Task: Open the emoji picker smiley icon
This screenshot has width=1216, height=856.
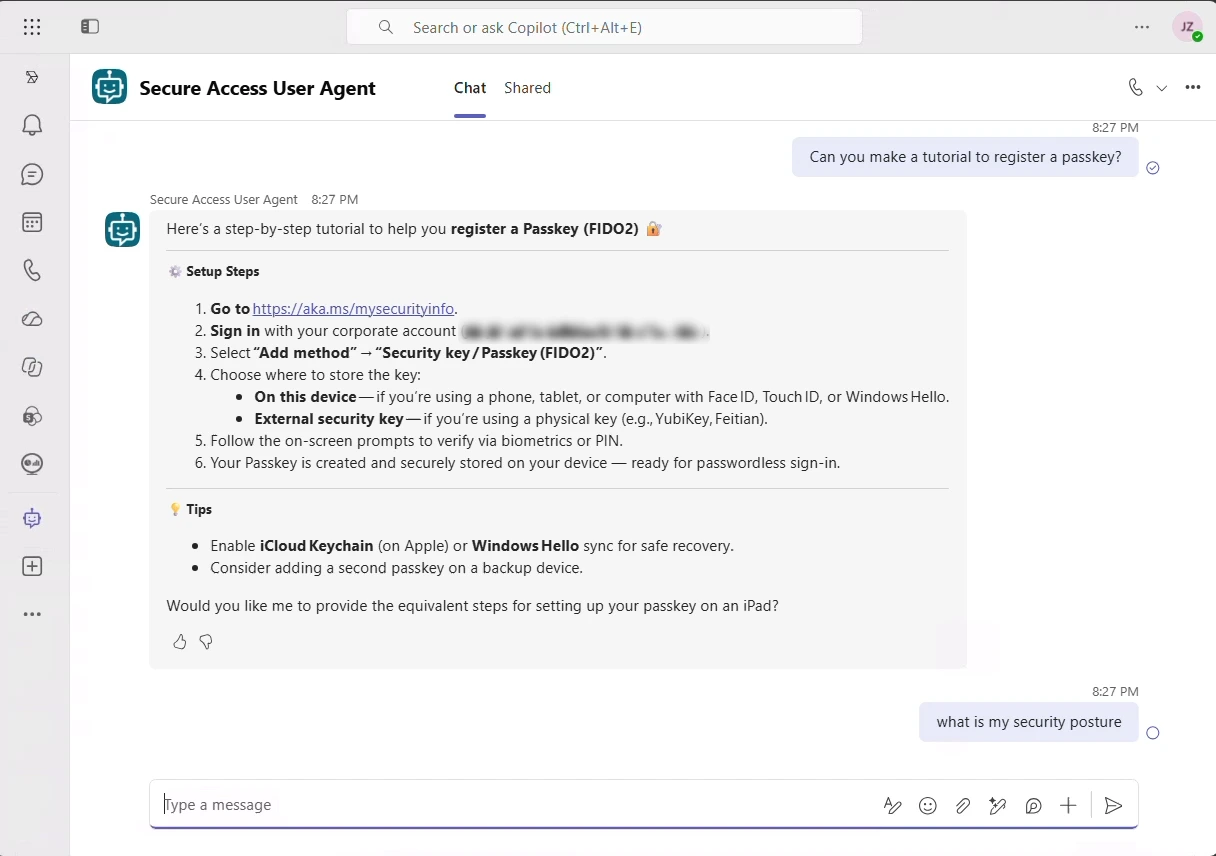Action: [x=928, y=805]
